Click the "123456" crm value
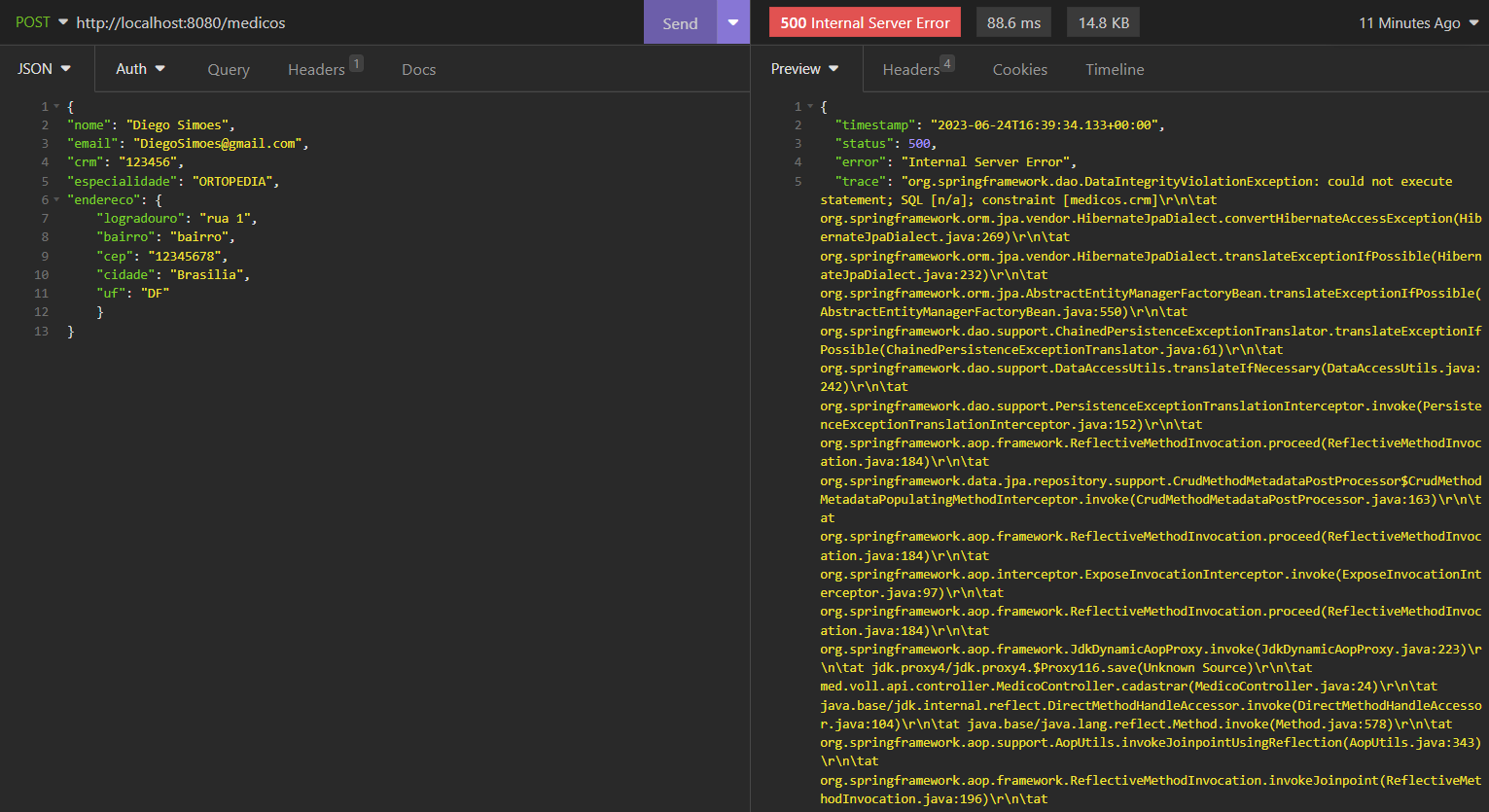This screenshot has width=1489, height=812. pos(148,162)
